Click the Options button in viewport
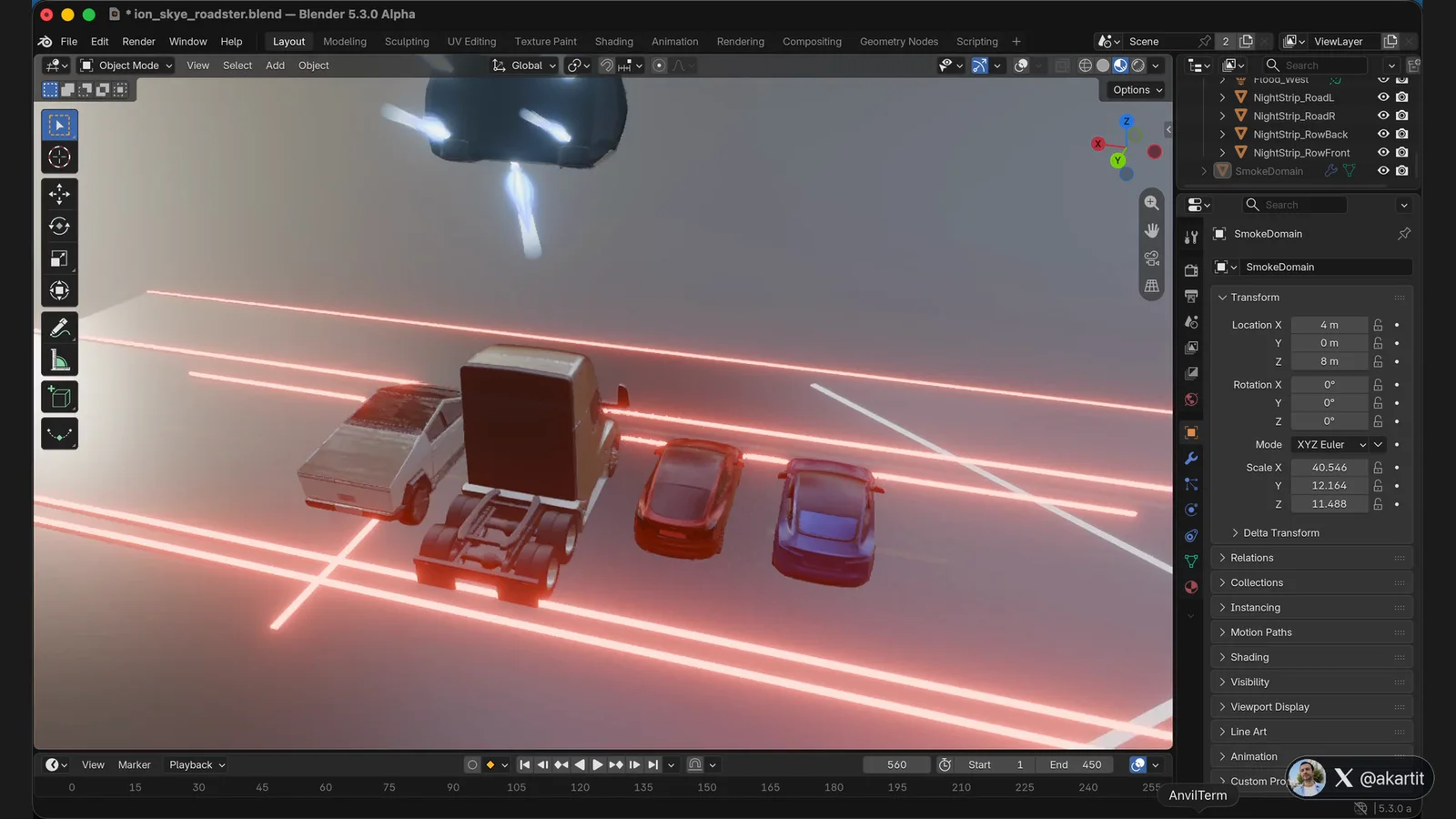 (x=1137, y=90)
